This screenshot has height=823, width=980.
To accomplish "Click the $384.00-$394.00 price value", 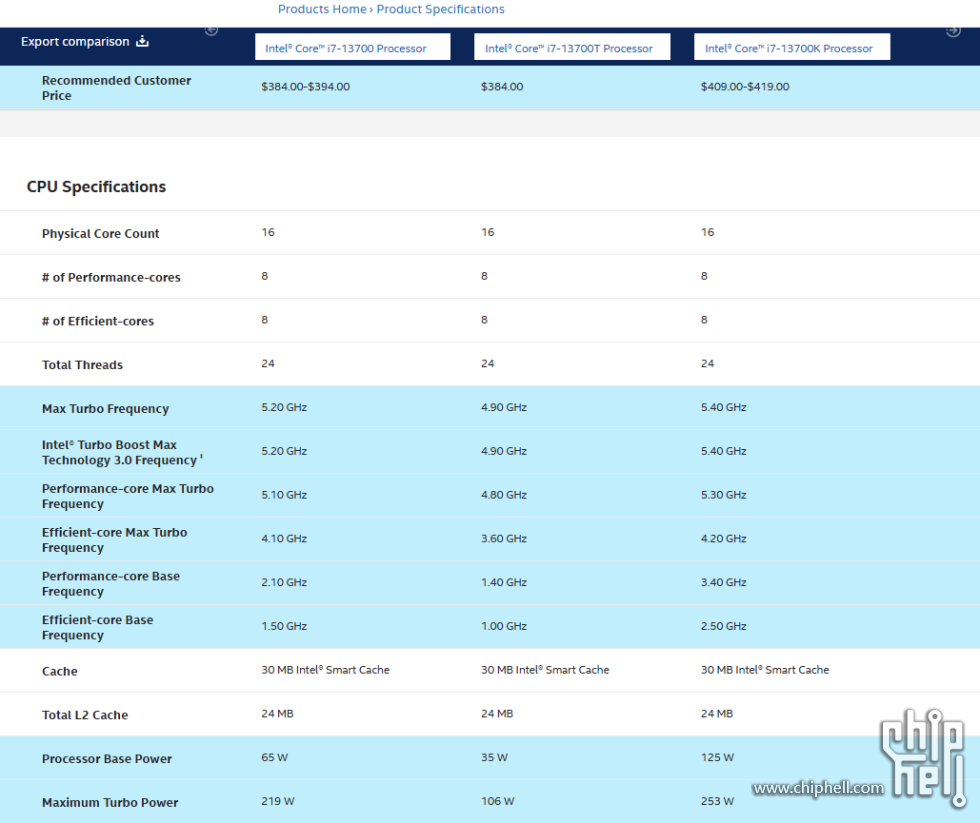I will point(306,87).
